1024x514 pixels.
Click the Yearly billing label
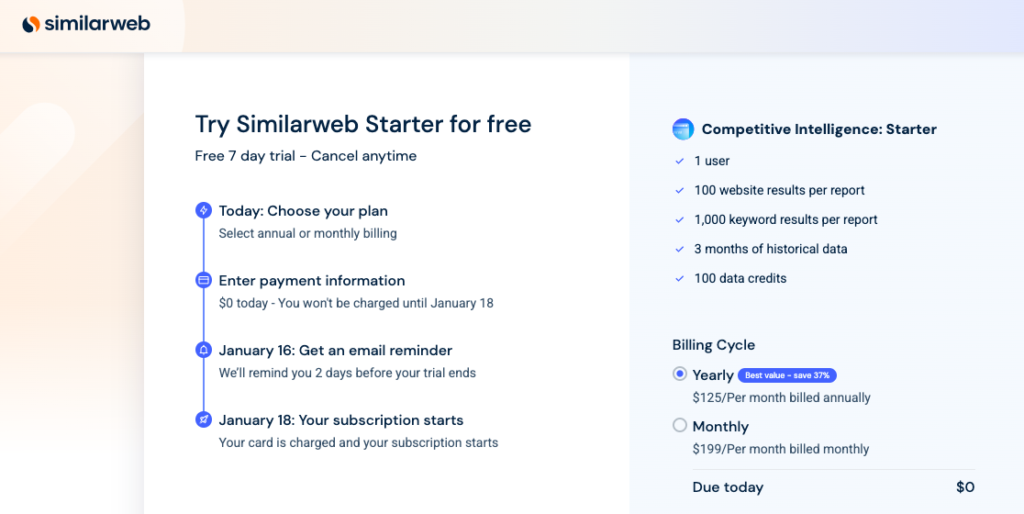pyautogui.click(x=713, y=375)
